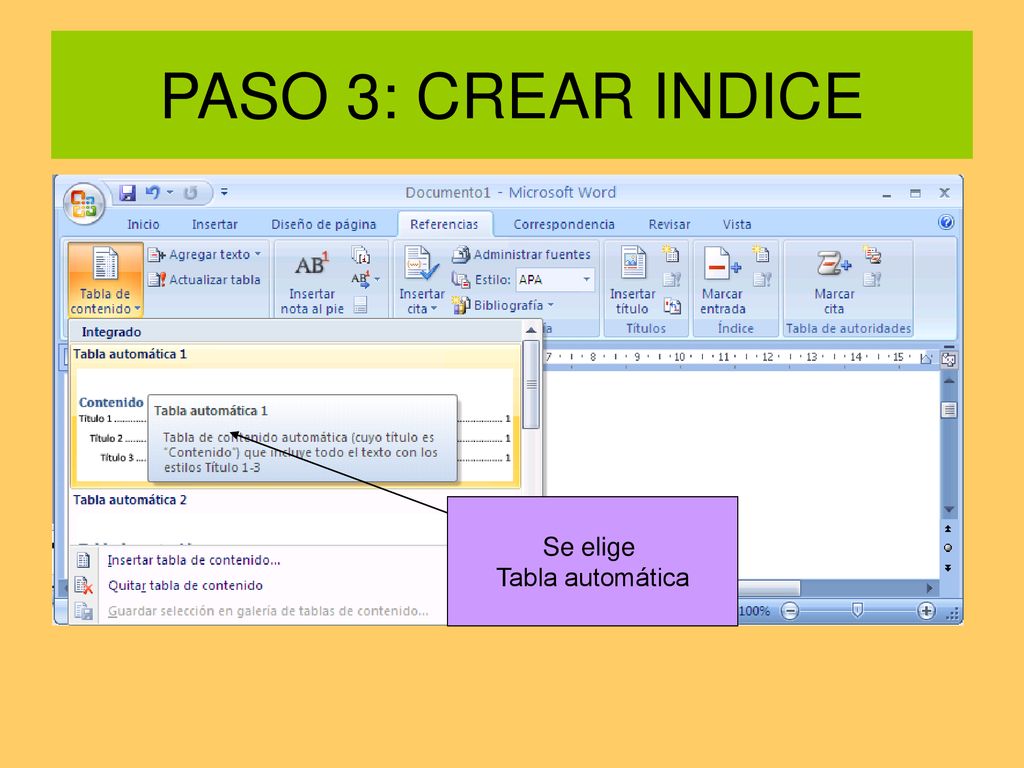Click the vertical scroll-down arrow
1024x768 pixels.
tap(949, 509)
